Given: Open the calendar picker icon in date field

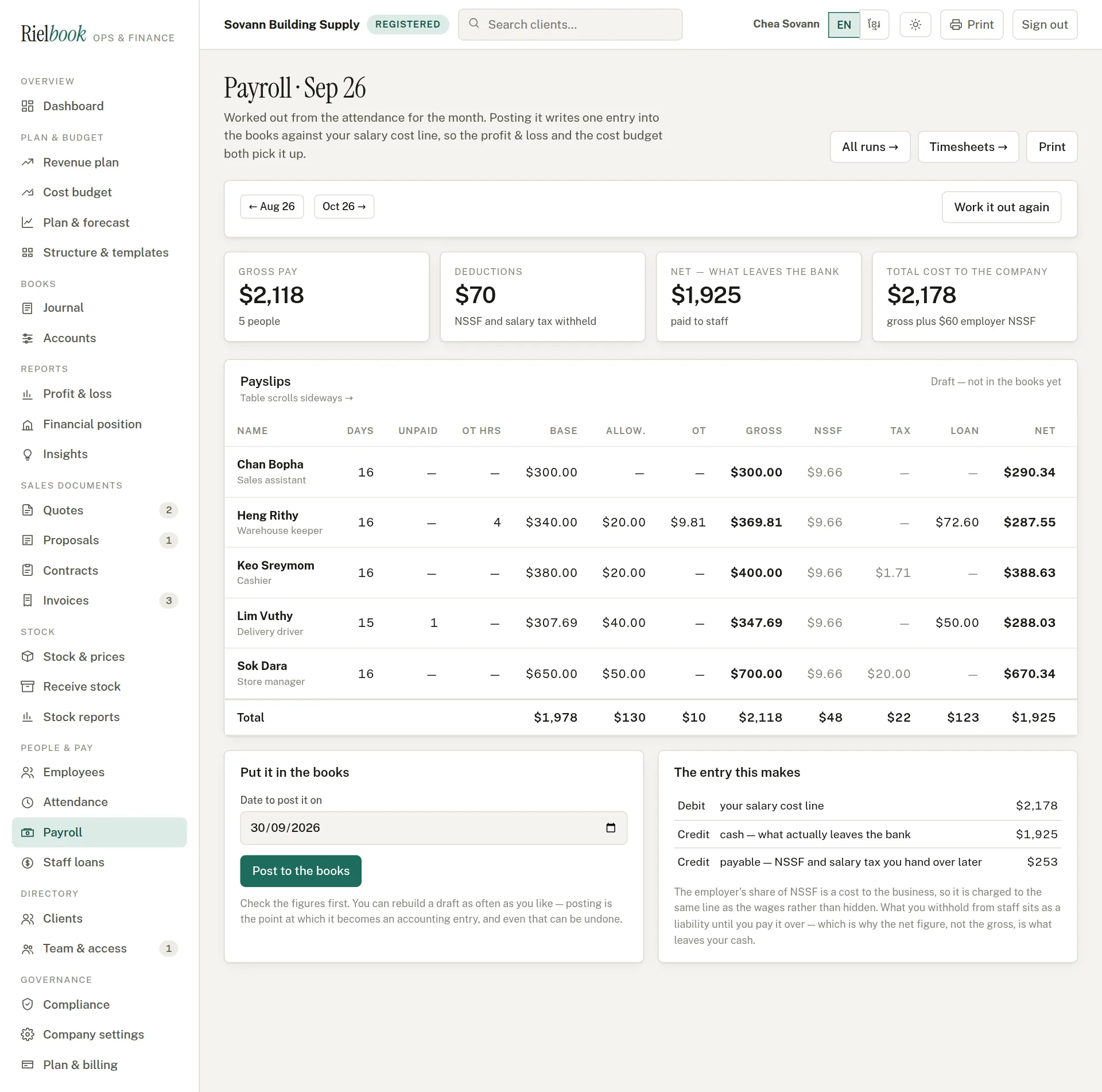Looking at the screenshot, I should coord(611,827).
